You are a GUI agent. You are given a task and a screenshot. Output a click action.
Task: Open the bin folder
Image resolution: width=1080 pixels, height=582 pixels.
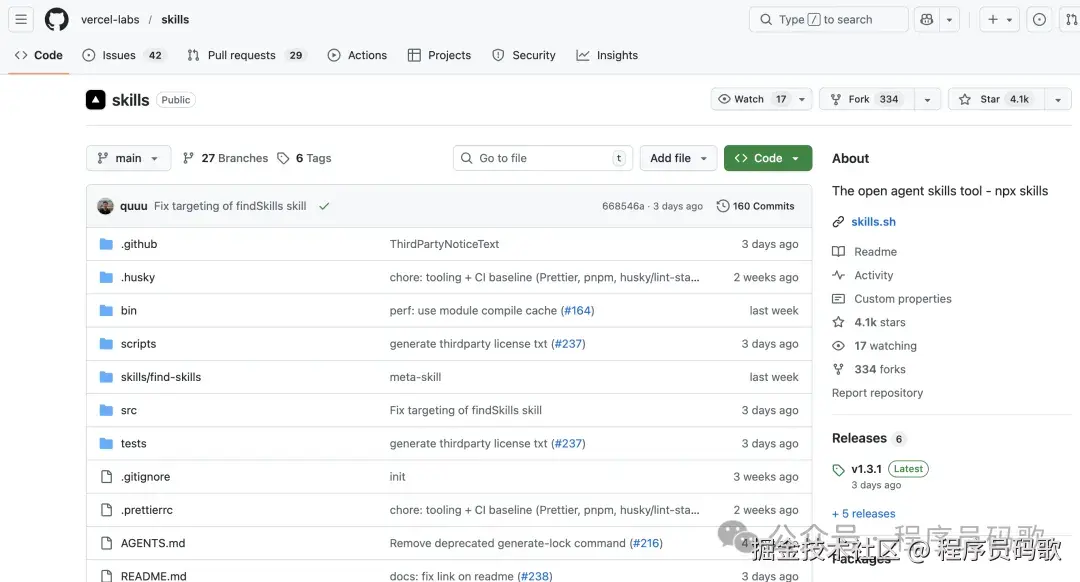[x=129, y=310]
